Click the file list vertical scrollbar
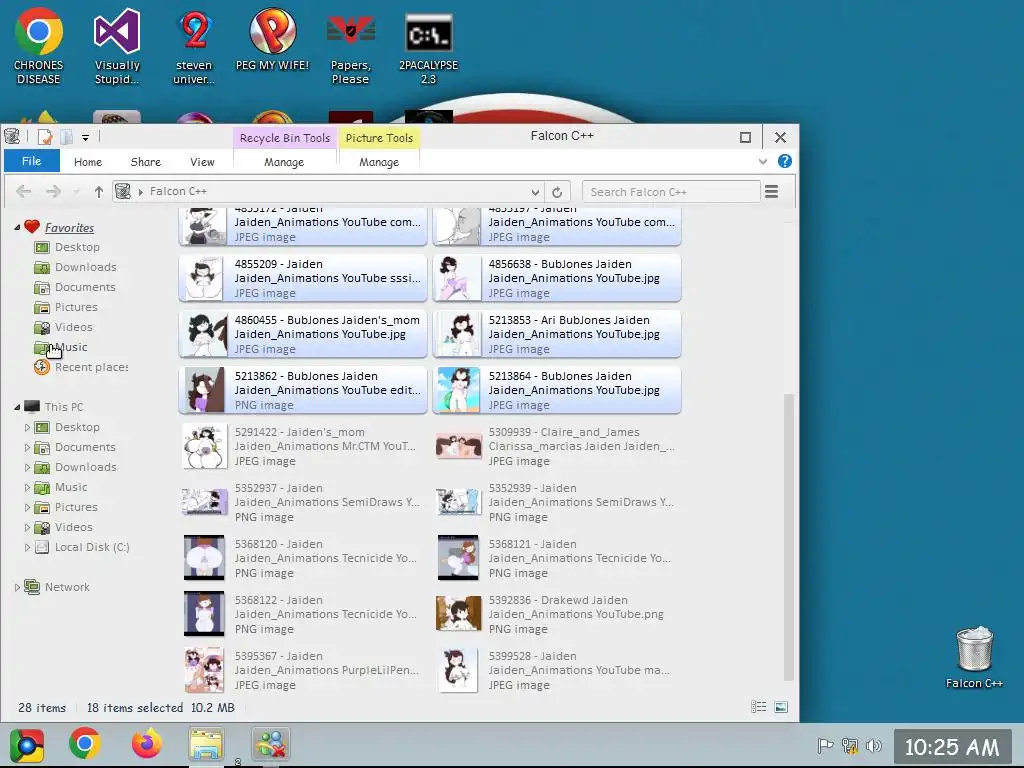Screen dimensions: 1024x768 [x=788, y=536]
